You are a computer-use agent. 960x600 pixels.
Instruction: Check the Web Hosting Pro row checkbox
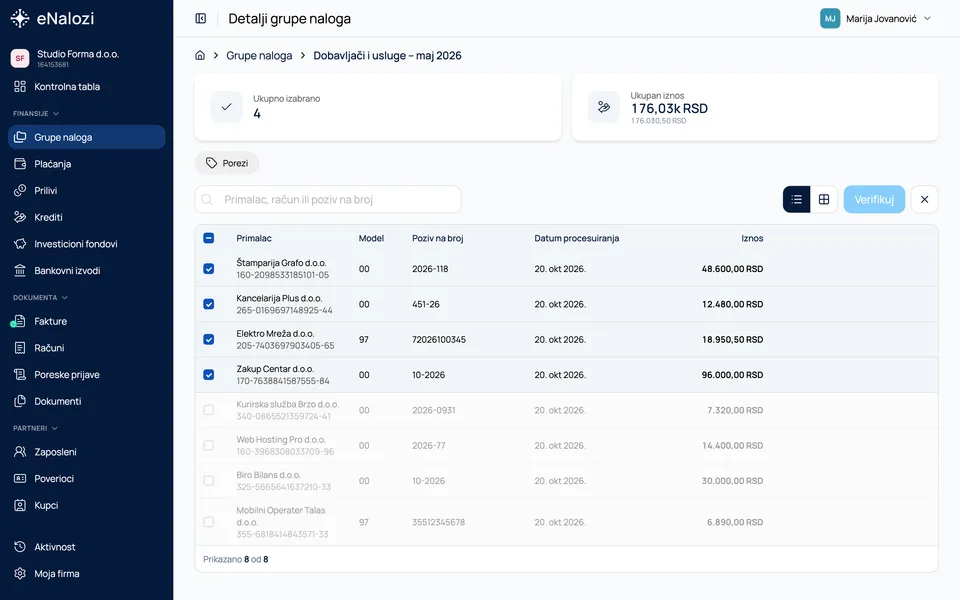click(x=209, y=446)
